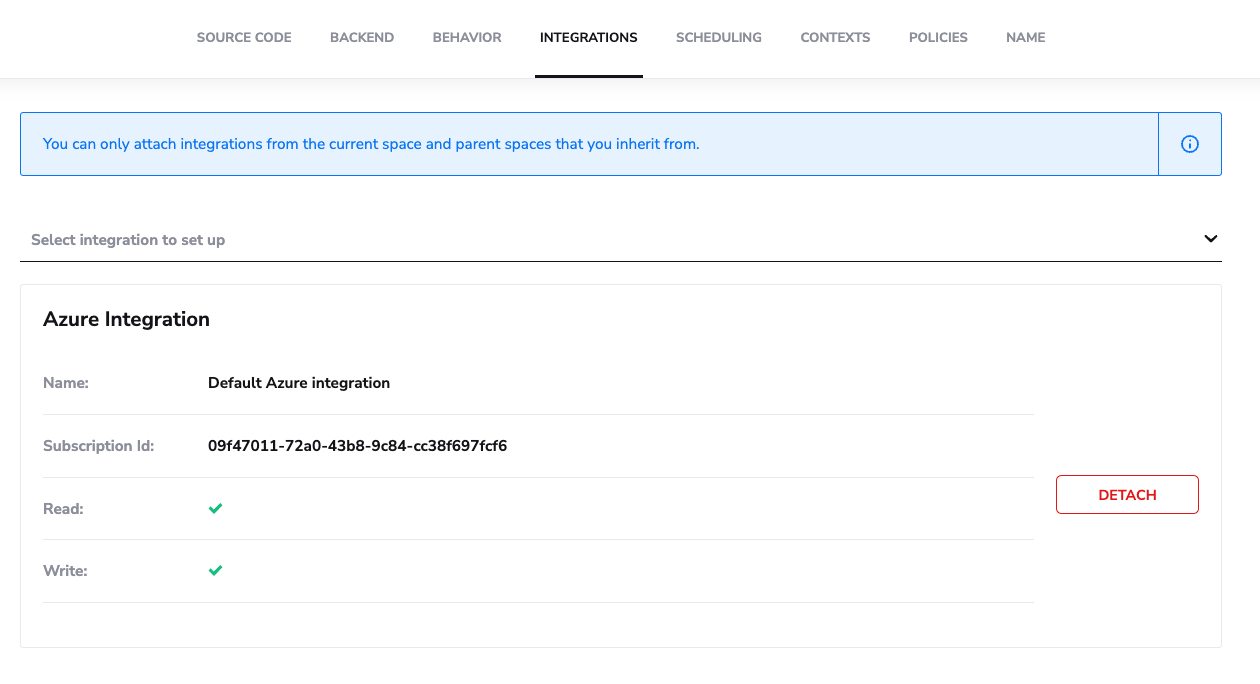The width and height of the screenshot is (1260, 684).
Task: Click the Azure Integration heading
Action: tap(126, 319)
